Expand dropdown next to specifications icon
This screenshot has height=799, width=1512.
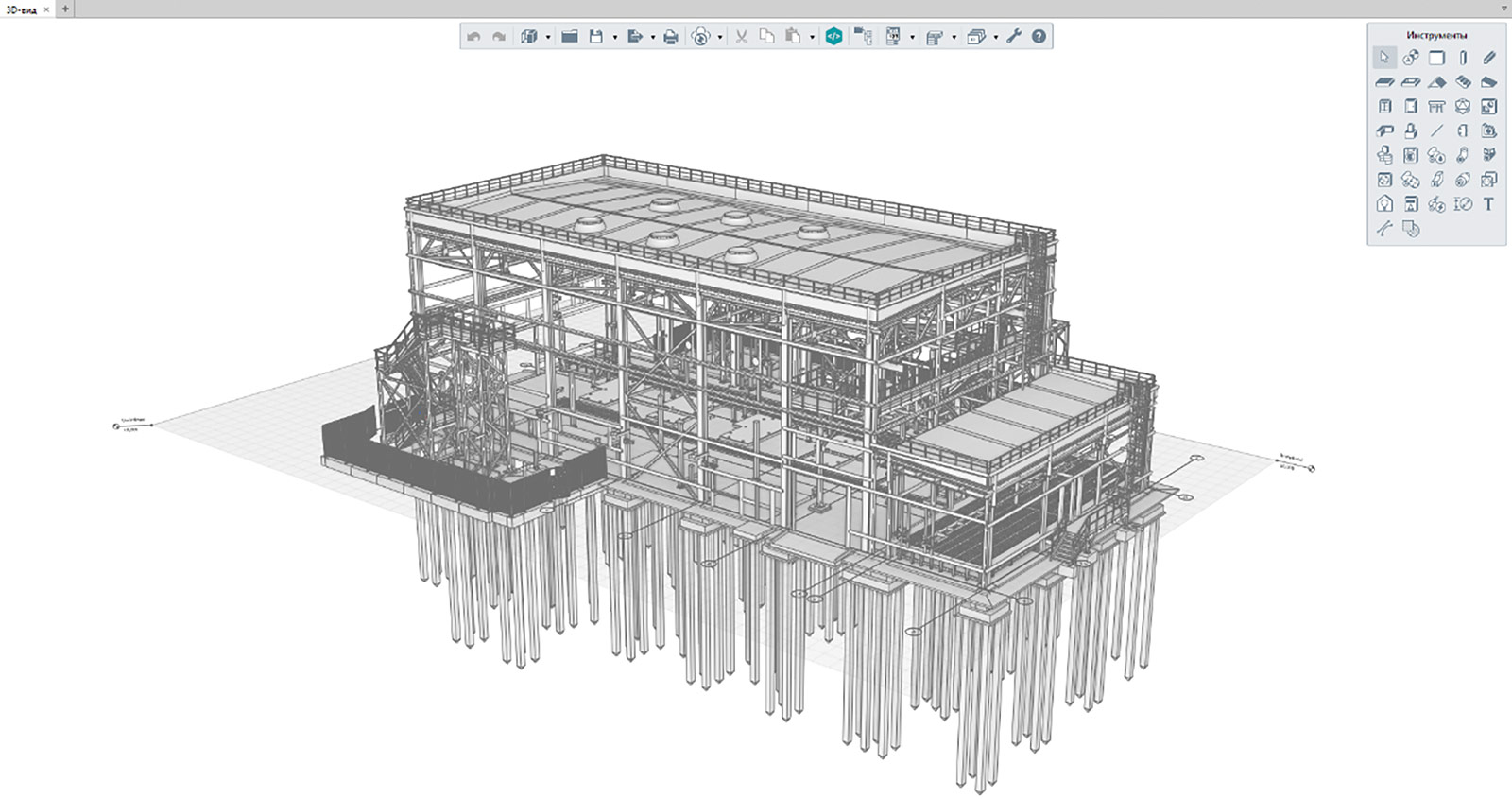click(x=912, y=38)
